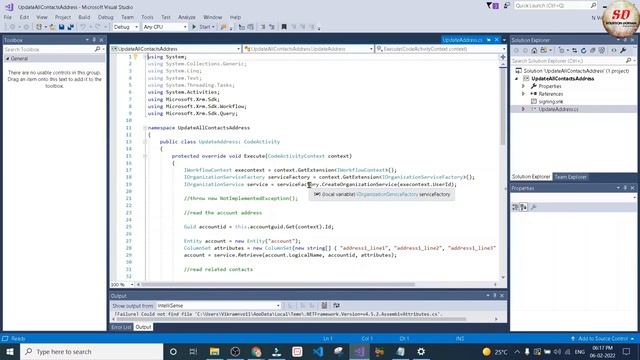Open the File menu

point(8,17)
